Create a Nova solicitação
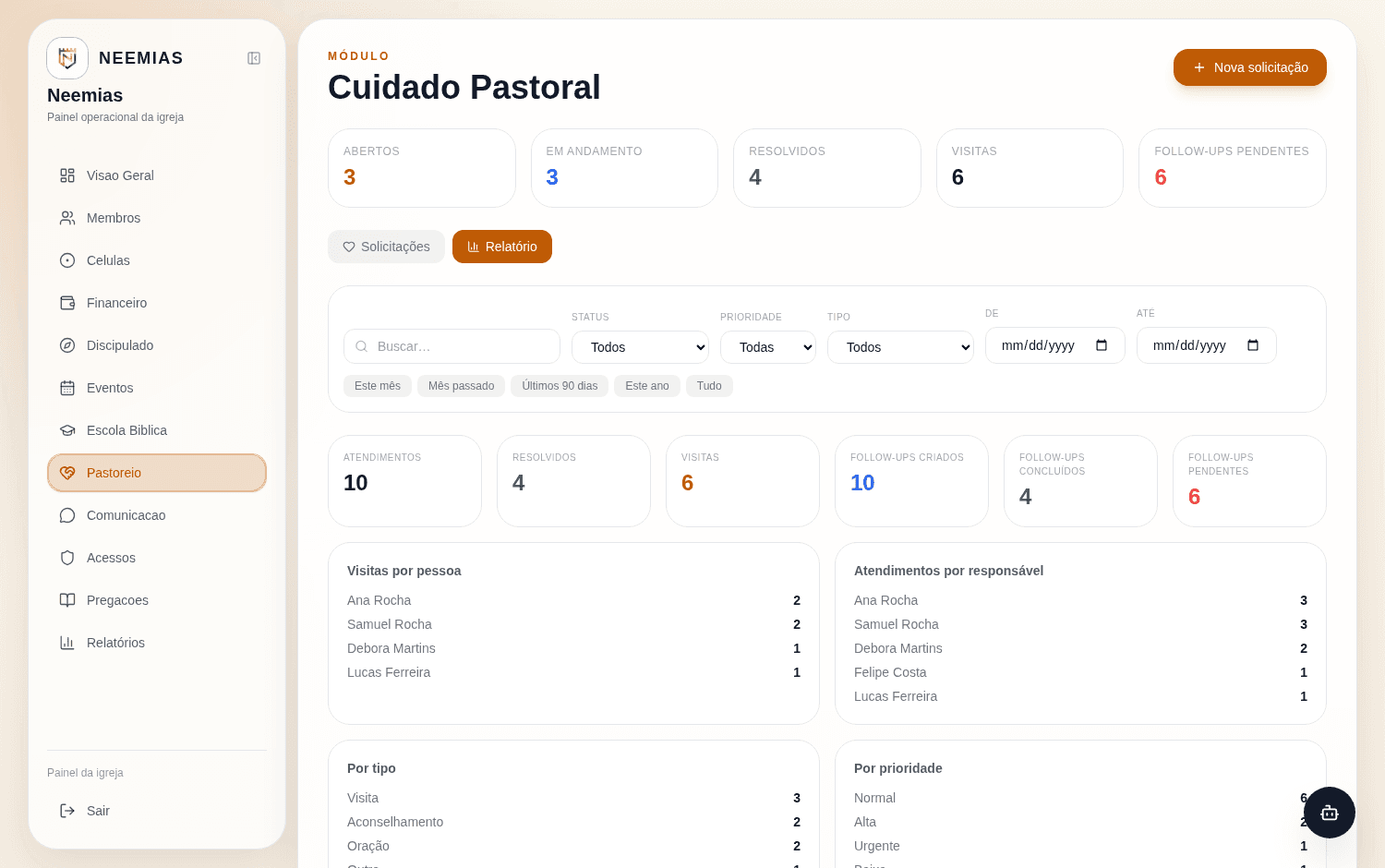The height and width of the screenshot is (868, 1385). click(1250, 67)
